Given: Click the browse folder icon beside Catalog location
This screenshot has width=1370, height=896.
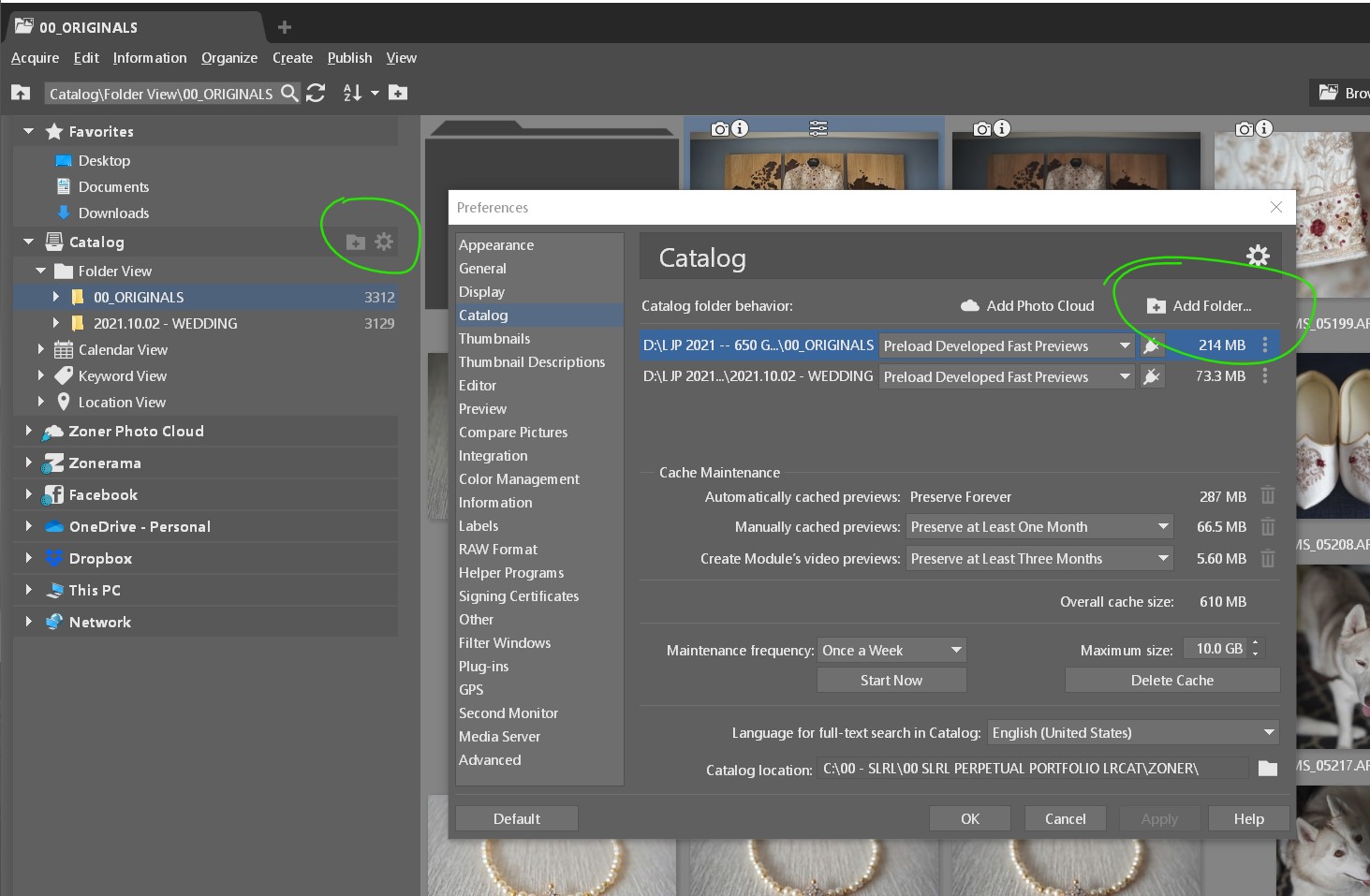Looking at the screenshot, I should tap(1267, 769).
